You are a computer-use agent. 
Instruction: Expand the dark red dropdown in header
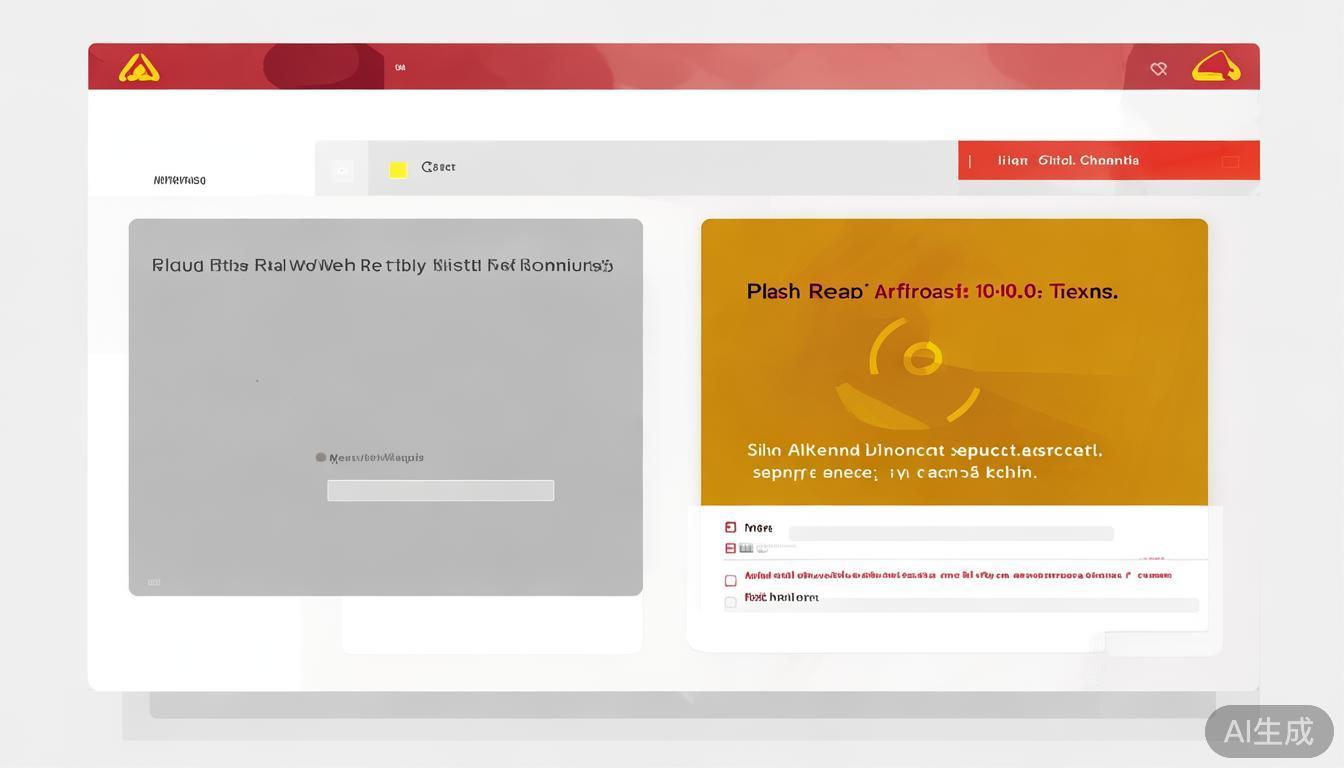322,67
